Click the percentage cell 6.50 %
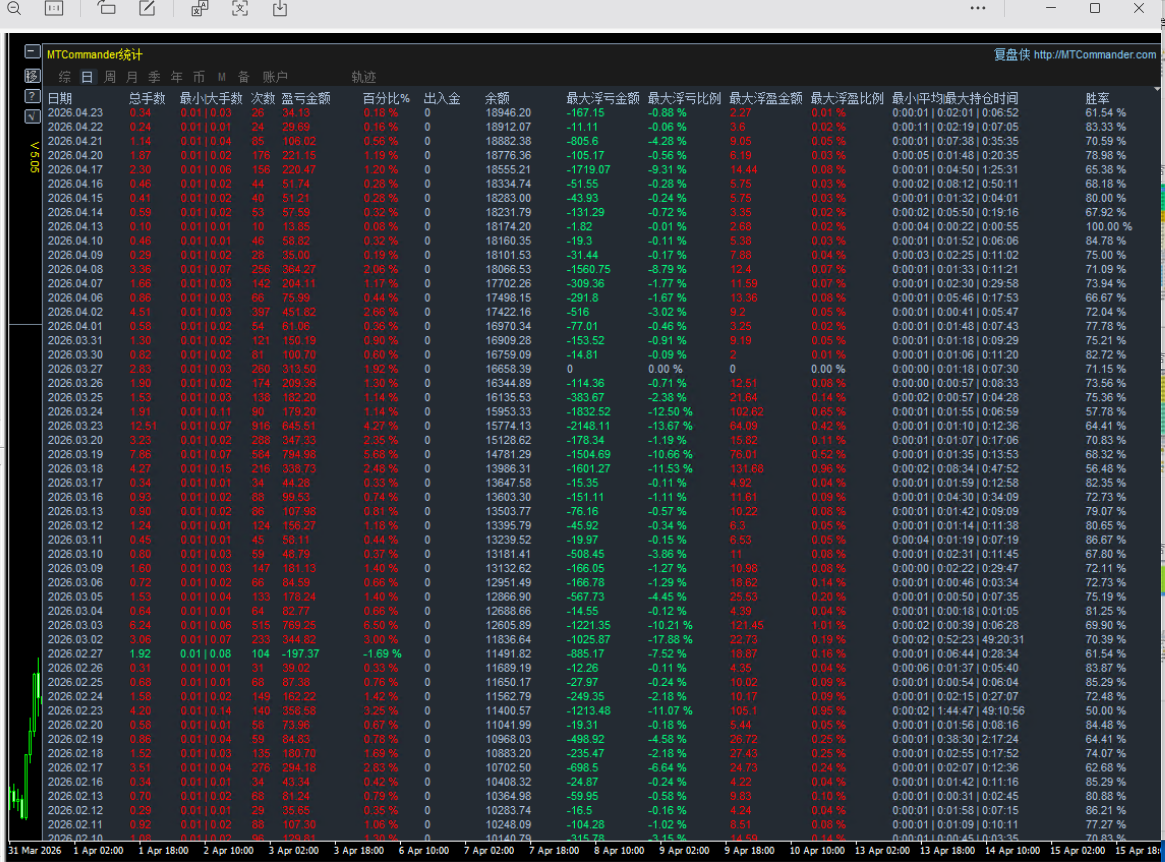The image size is (1165, 862). [381, 625]
